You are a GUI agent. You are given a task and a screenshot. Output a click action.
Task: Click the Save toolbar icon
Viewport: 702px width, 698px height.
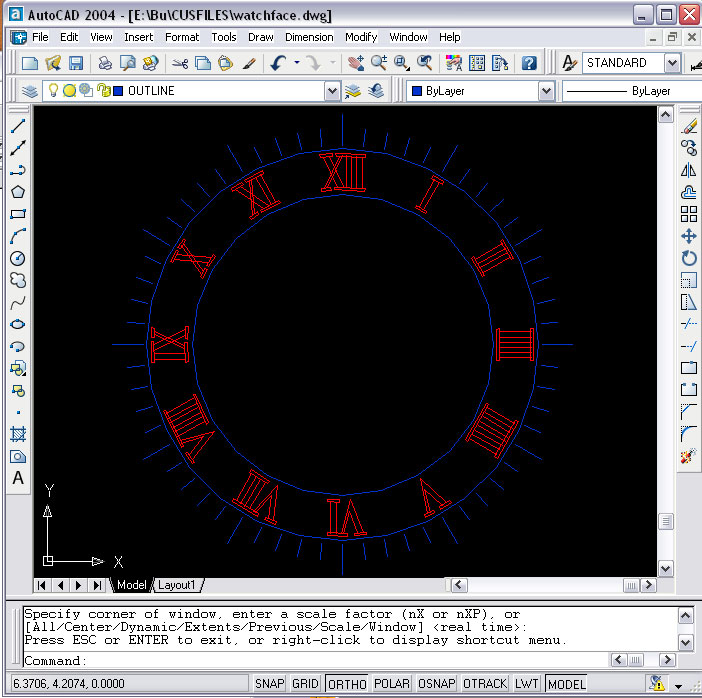point(76,63)
